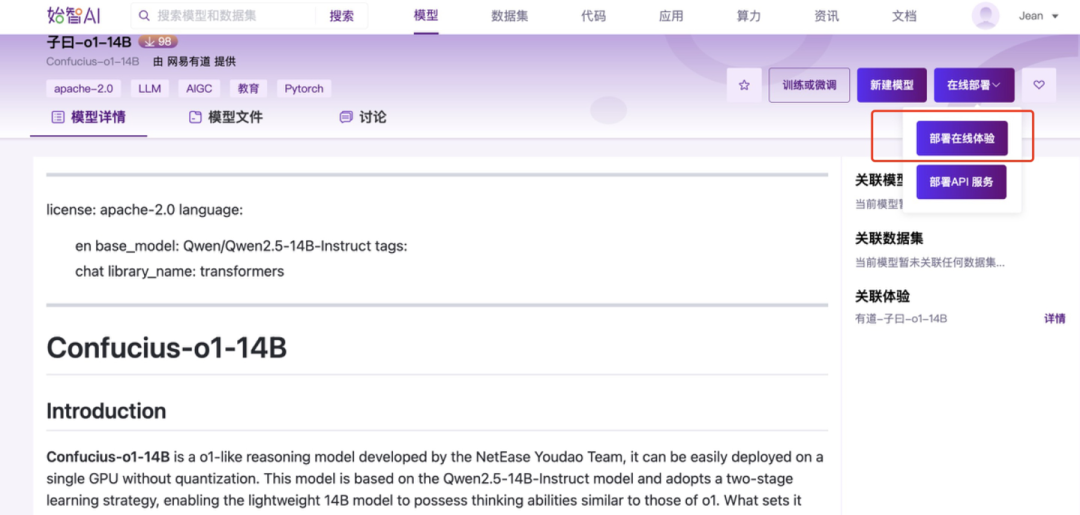Click the chat library_name: transformers line
The height and width of the screenshot is (515, 1080).
point(180,271)
